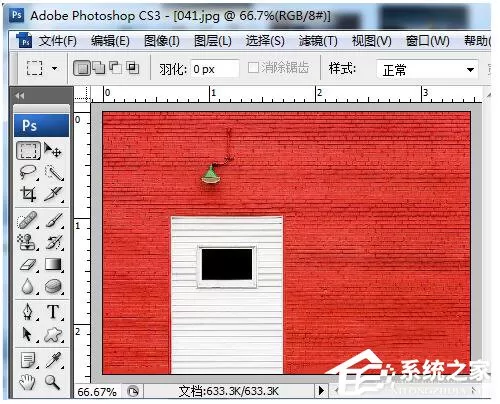
Task: Select the Eraser tool
Action: point(28,265)
